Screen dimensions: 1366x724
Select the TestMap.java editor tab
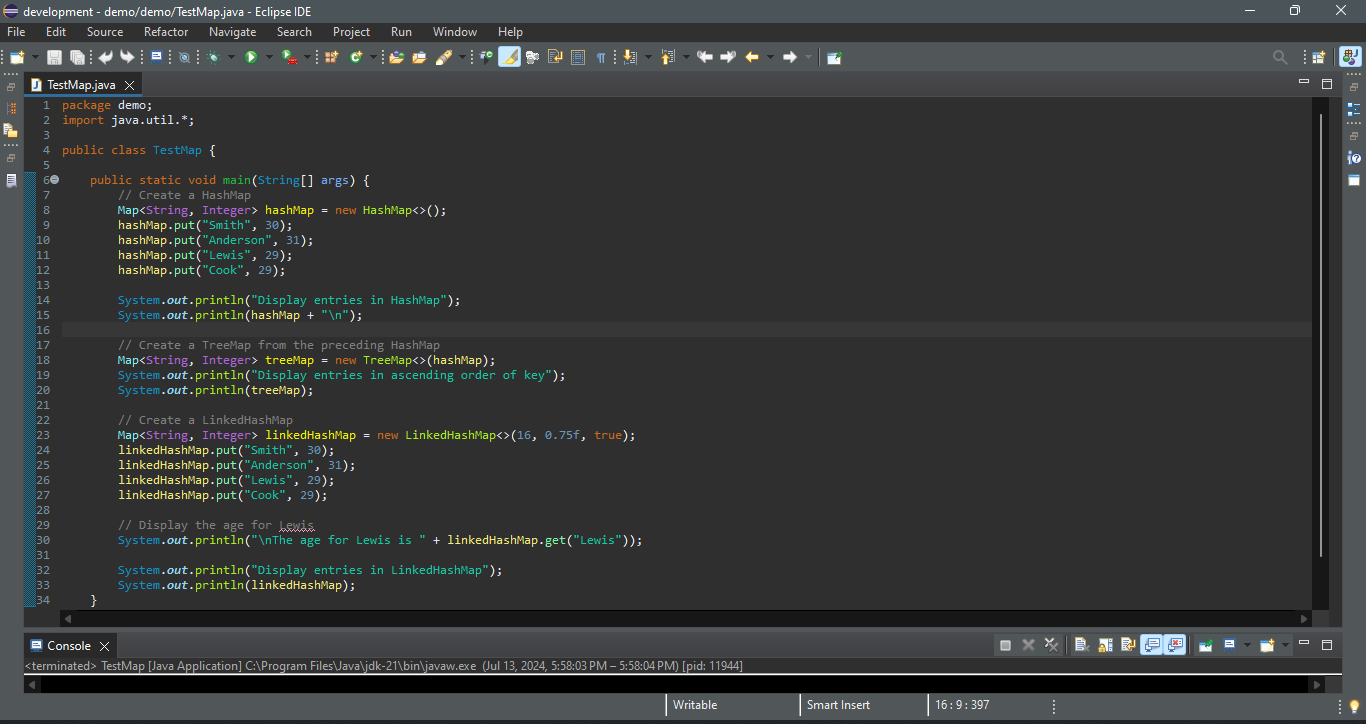80,85
